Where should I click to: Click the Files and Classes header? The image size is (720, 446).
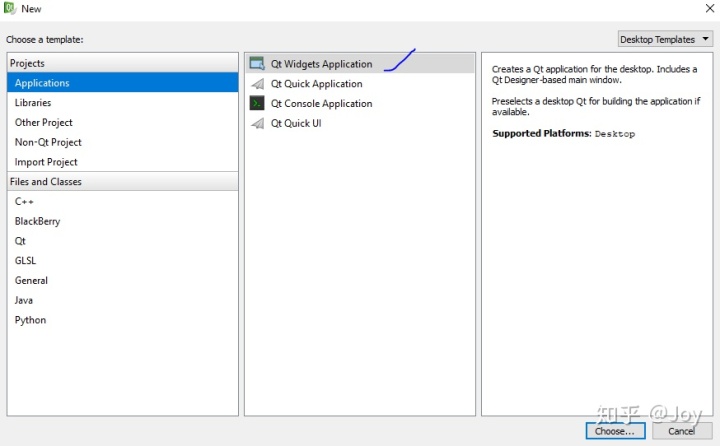pyautogui.click(x=123, y=181)
